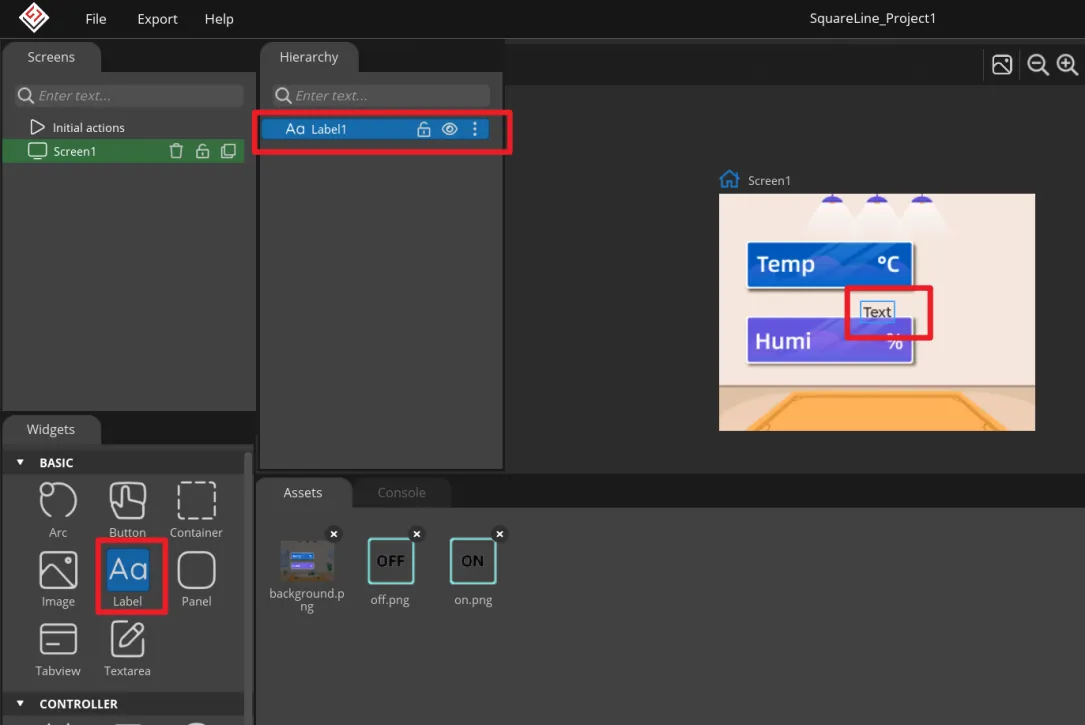The width and height of the screenshot is (1085, 725).
Task: Toggle the lock on Screen1
Action: click(202, 151)
